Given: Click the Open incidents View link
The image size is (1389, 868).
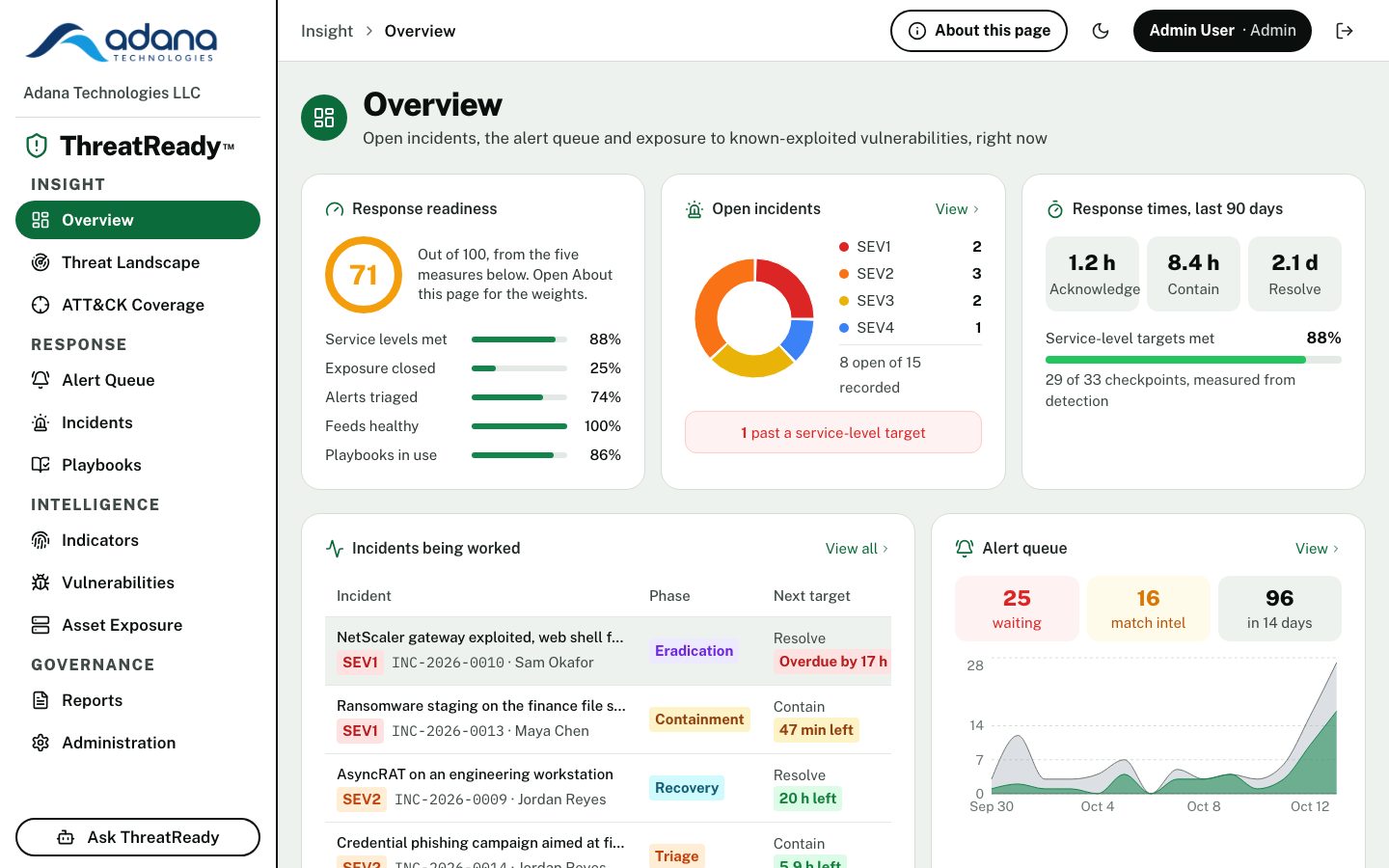Looking at the screenshot, I should tap(957, 209).
